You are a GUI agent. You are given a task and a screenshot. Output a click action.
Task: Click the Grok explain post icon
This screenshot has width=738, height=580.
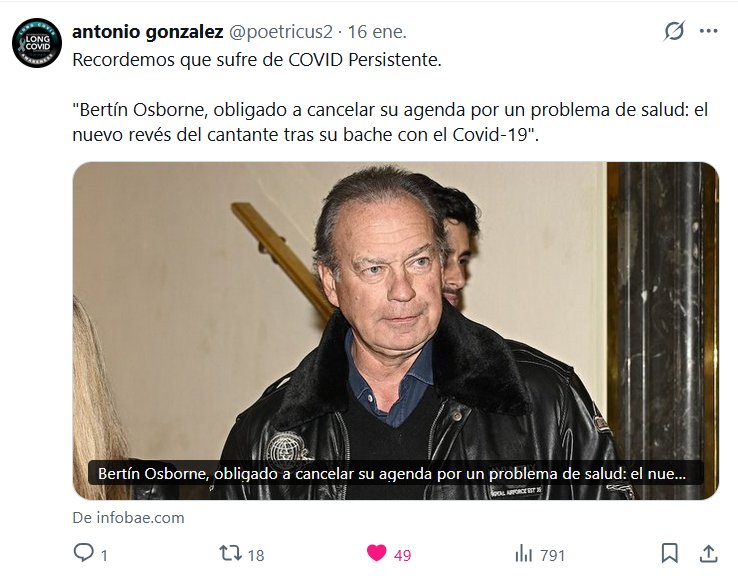(x=674, y=32)
